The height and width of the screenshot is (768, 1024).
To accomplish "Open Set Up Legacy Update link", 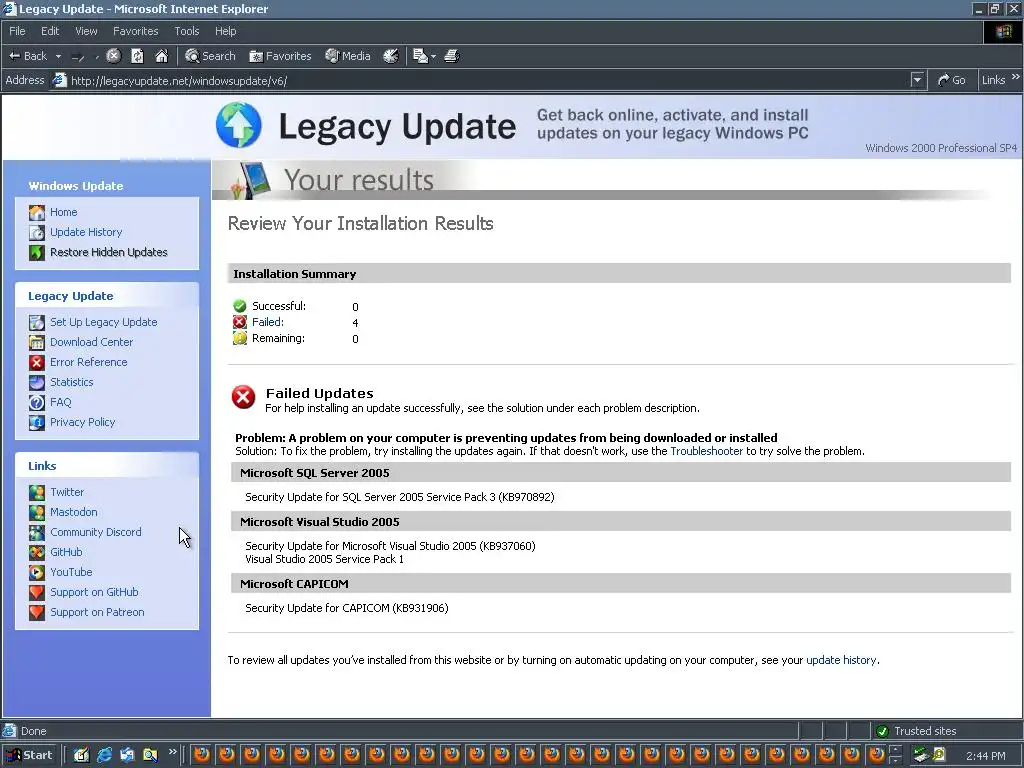I will [x=103, y=322].
